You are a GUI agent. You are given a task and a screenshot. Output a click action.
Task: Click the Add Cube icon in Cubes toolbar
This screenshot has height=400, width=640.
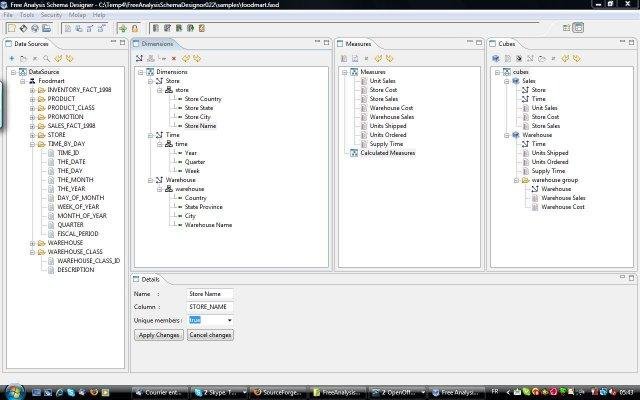(496, 59)
